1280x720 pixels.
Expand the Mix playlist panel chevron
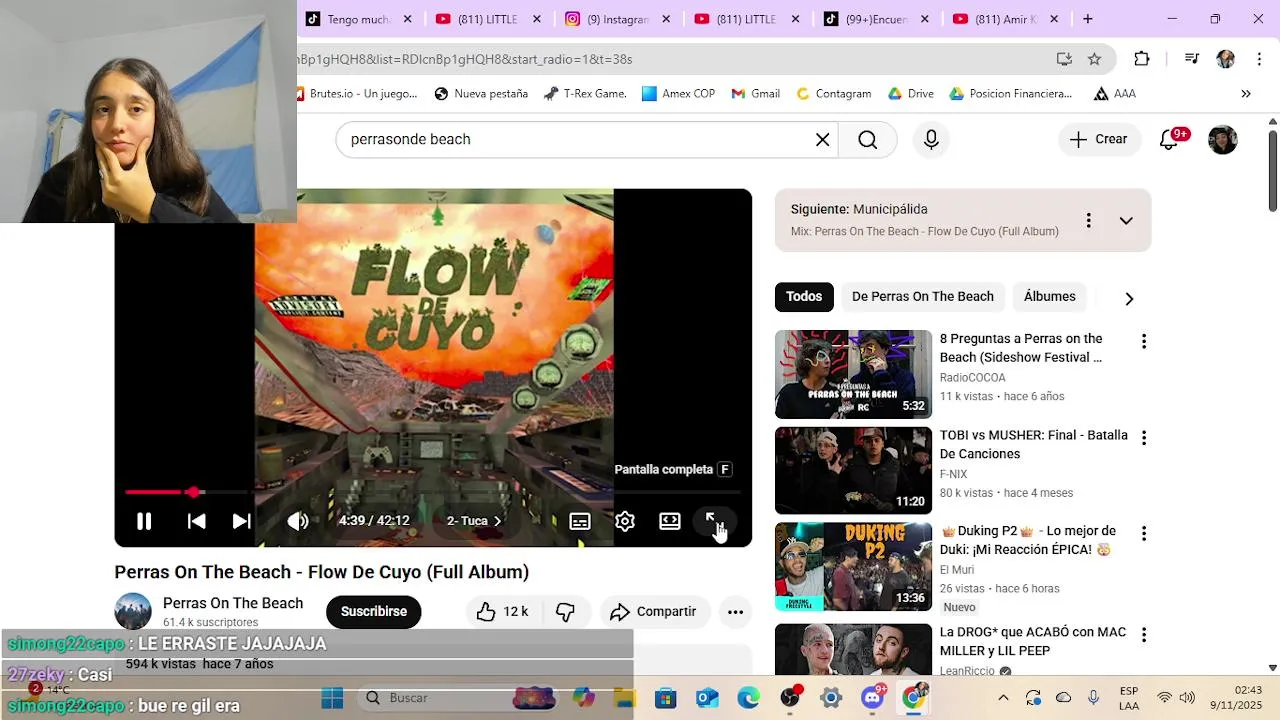pos(1126,220)
